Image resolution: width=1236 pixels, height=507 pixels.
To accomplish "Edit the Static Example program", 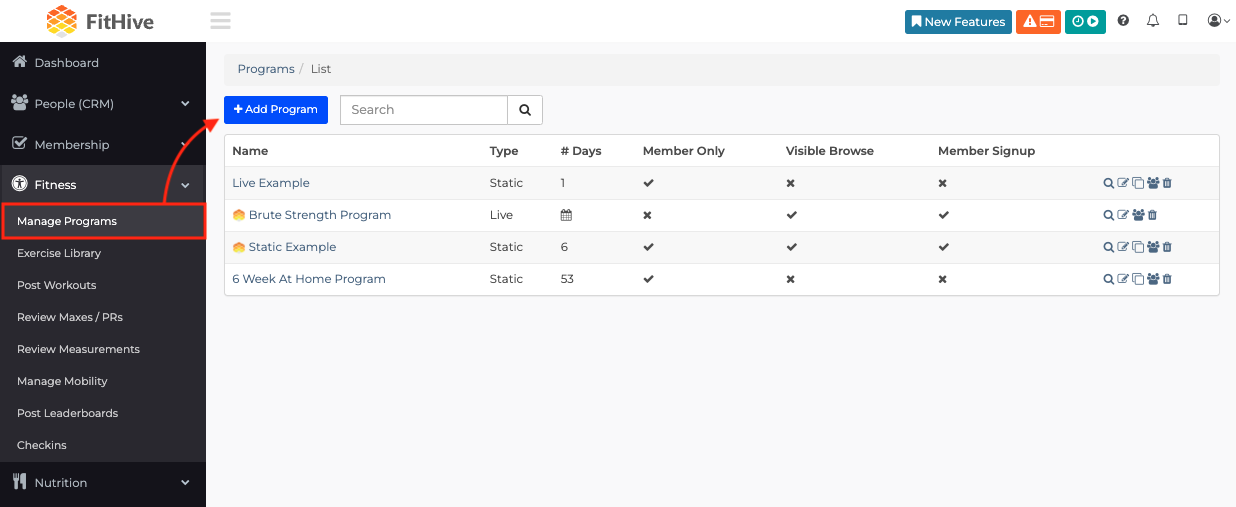I will 1123,247.
